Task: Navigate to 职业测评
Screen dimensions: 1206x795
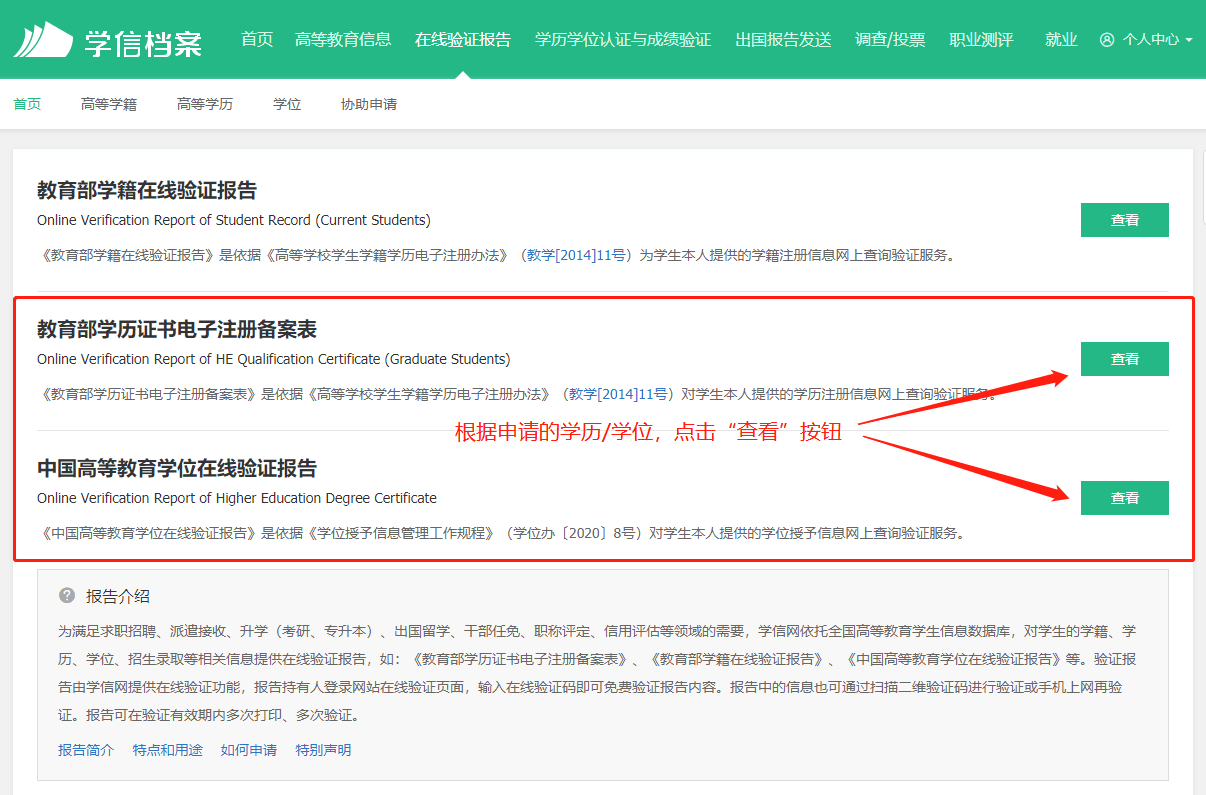Action: coord(981,39)
